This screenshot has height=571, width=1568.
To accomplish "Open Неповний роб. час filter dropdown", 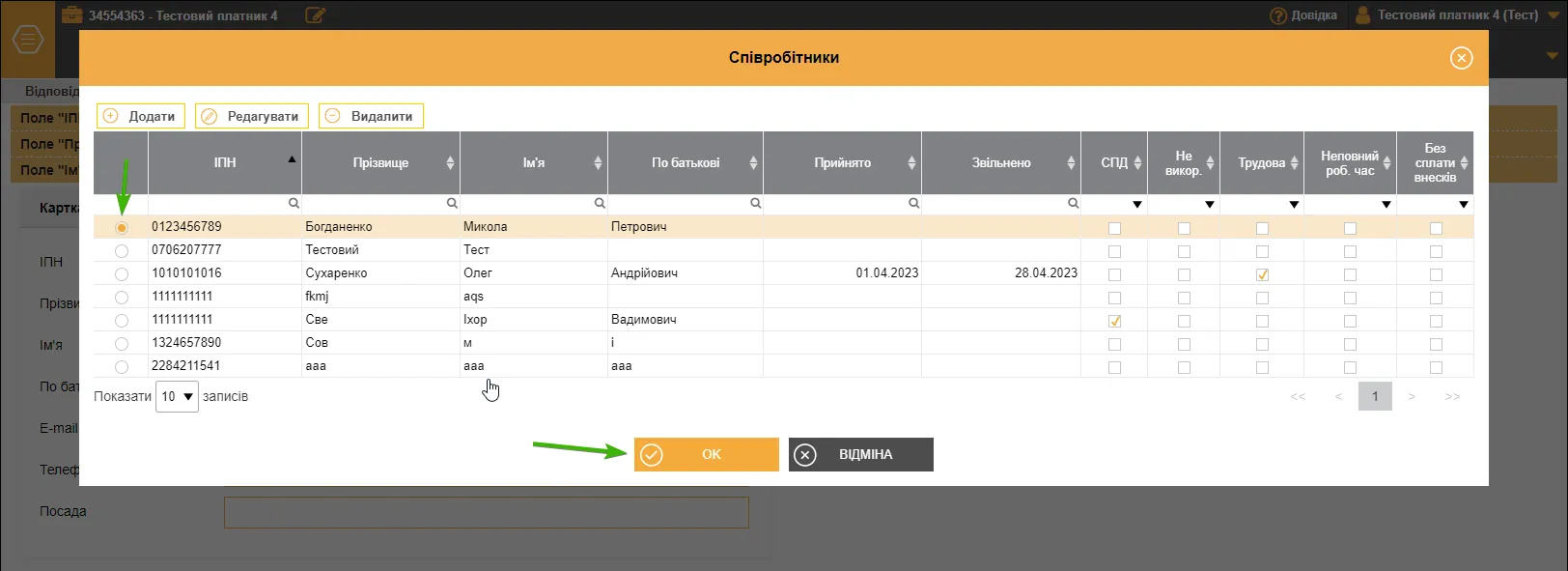I will [x=1386, y=205].
